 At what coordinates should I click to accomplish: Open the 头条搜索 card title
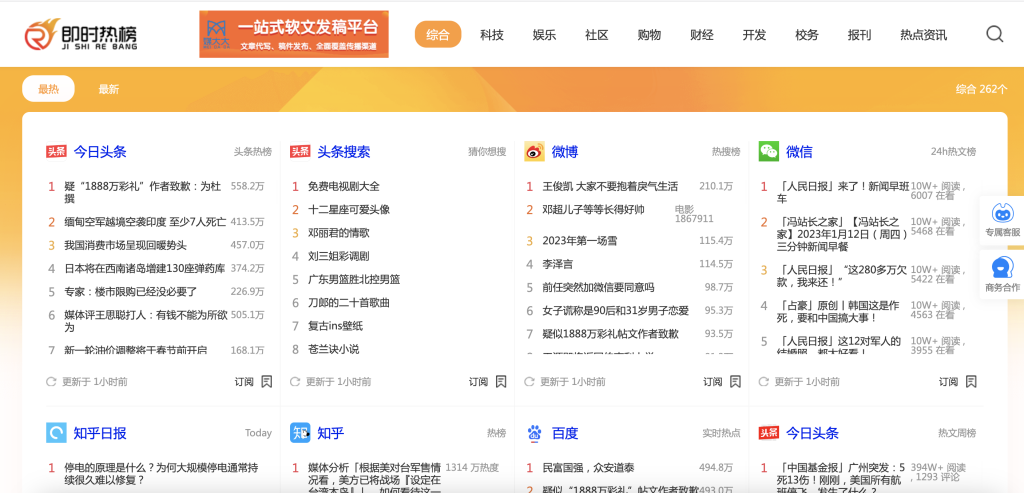(344, 151)
